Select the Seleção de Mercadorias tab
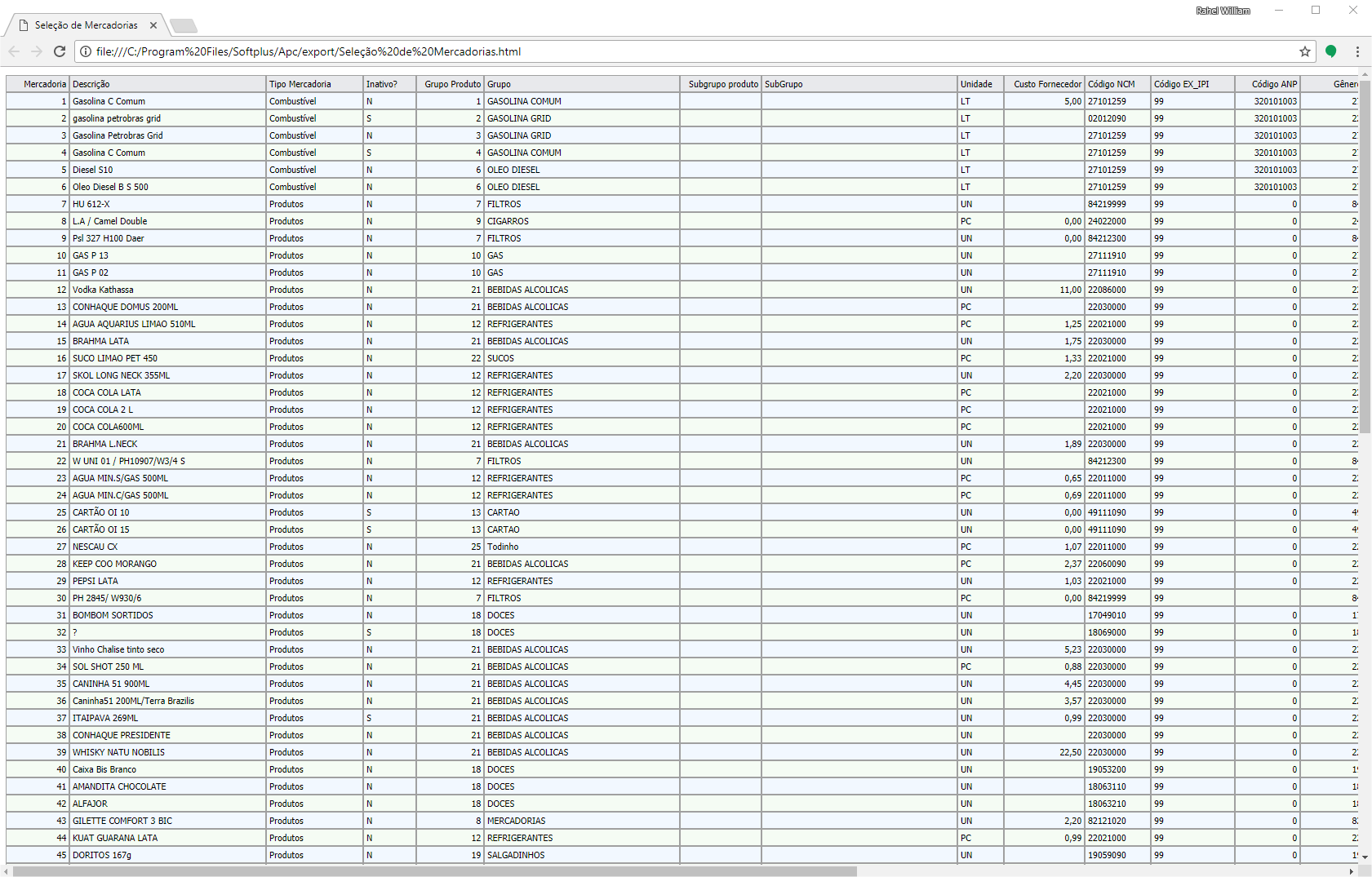This screenshot has width=1372, height=877. [86, 25]
